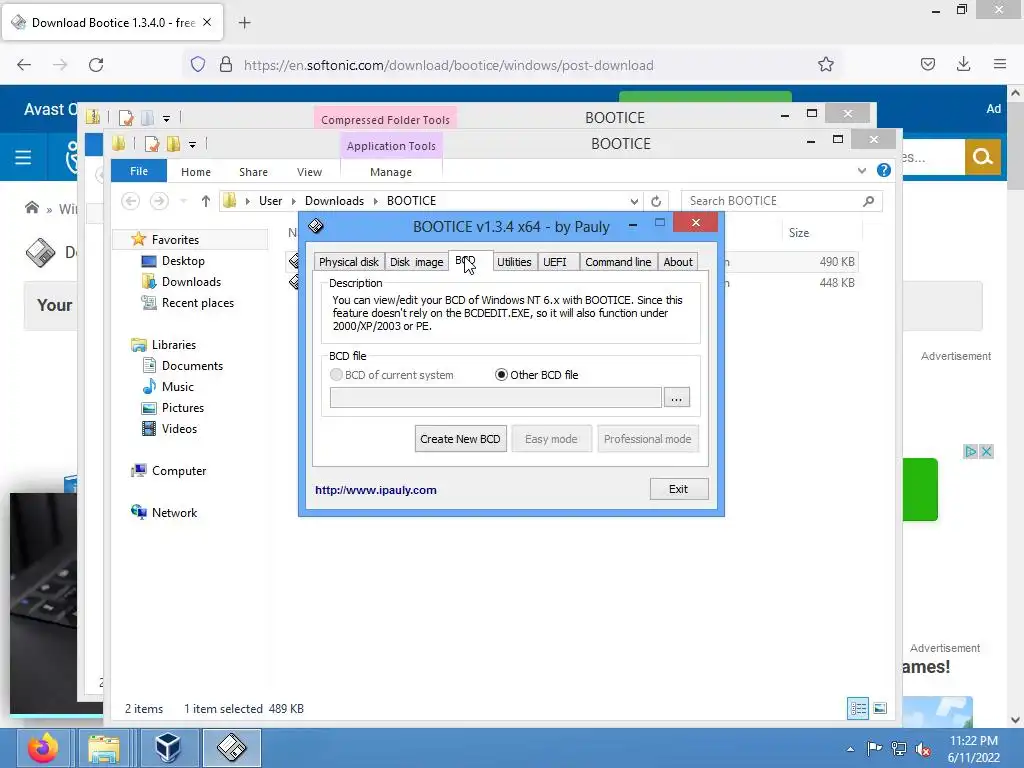1024x768 pixels.
Task: Click the muted volume tray icon
Action: [x=923, y=749]
